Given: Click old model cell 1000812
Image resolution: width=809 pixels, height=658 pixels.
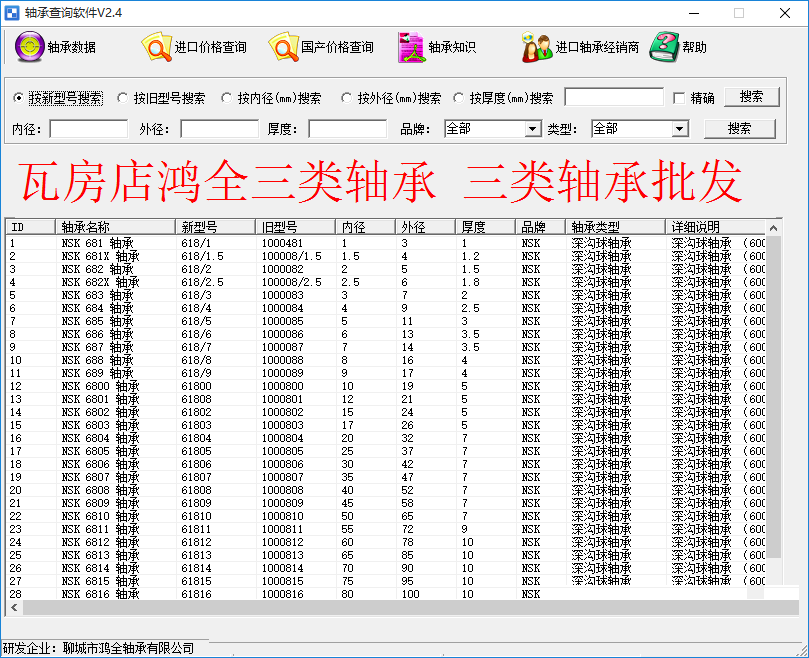Looking at the screenshot, I should click(x=282, y=542).
